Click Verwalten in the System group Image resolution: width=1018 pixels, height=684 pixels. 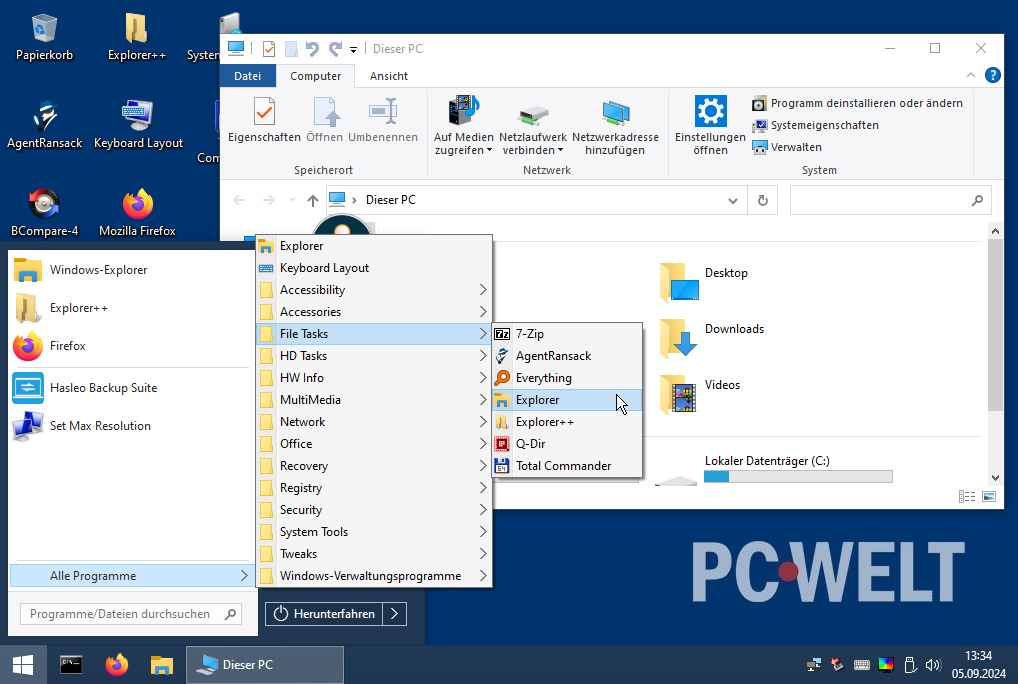coord(788,147)
